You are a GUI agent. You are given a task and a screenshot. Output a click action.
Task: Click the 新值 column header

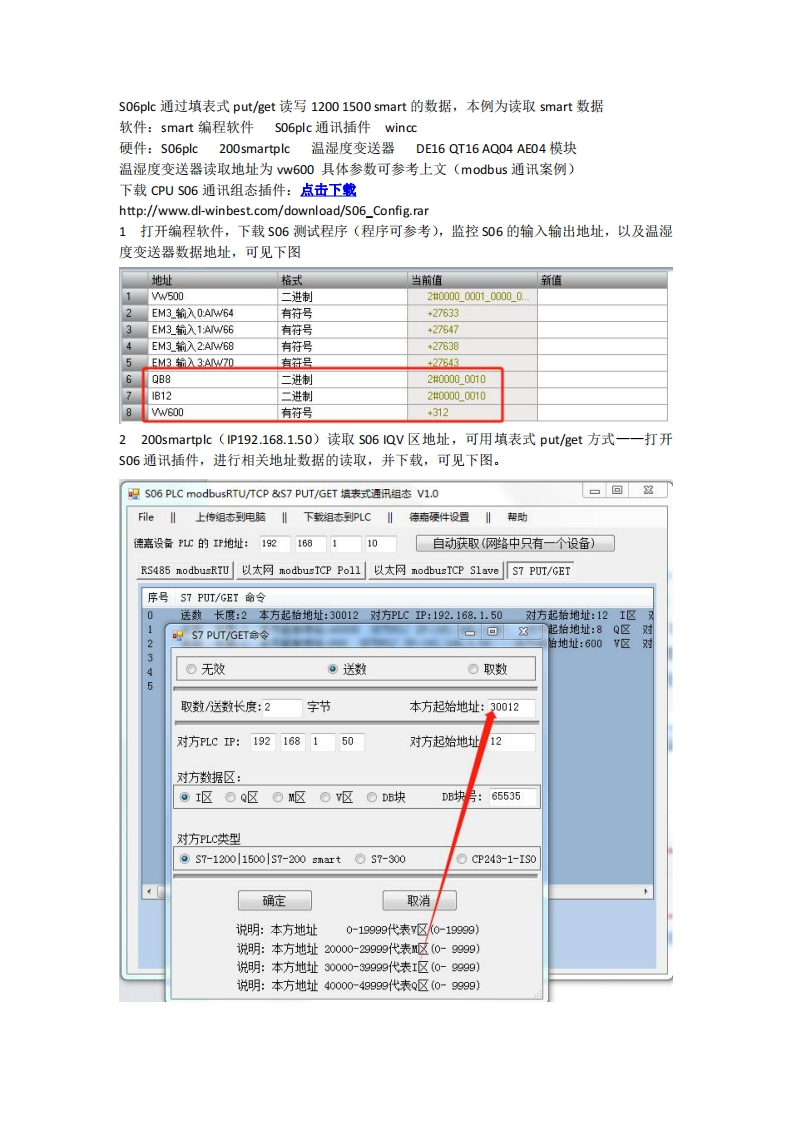coord(602,280)
